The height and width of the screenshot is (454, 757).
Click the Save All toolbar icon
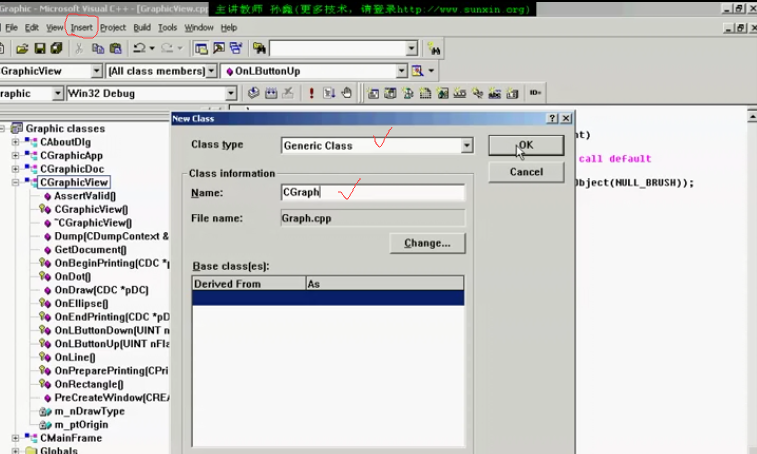[56, 48]
